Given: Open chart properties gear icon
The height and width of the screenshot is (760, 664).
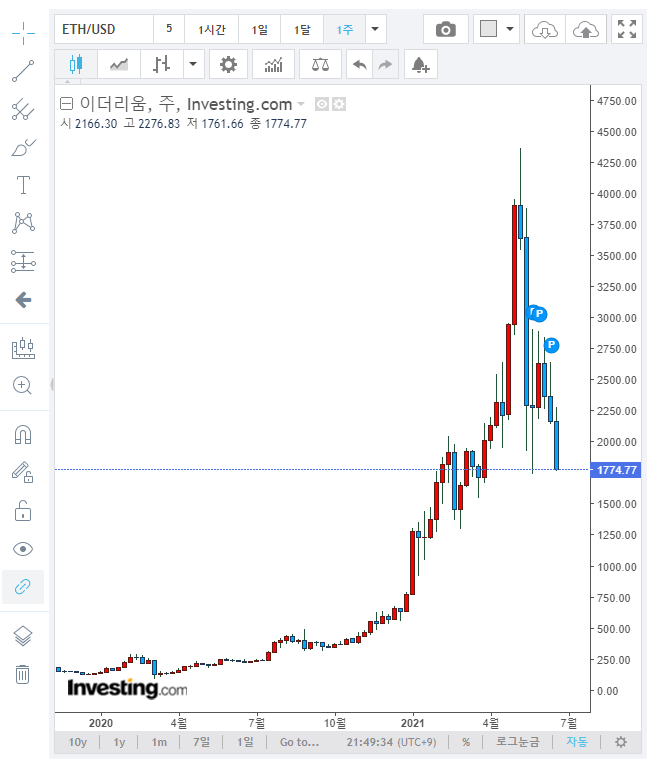Looking at the screenshot, I should coord(228,64).
